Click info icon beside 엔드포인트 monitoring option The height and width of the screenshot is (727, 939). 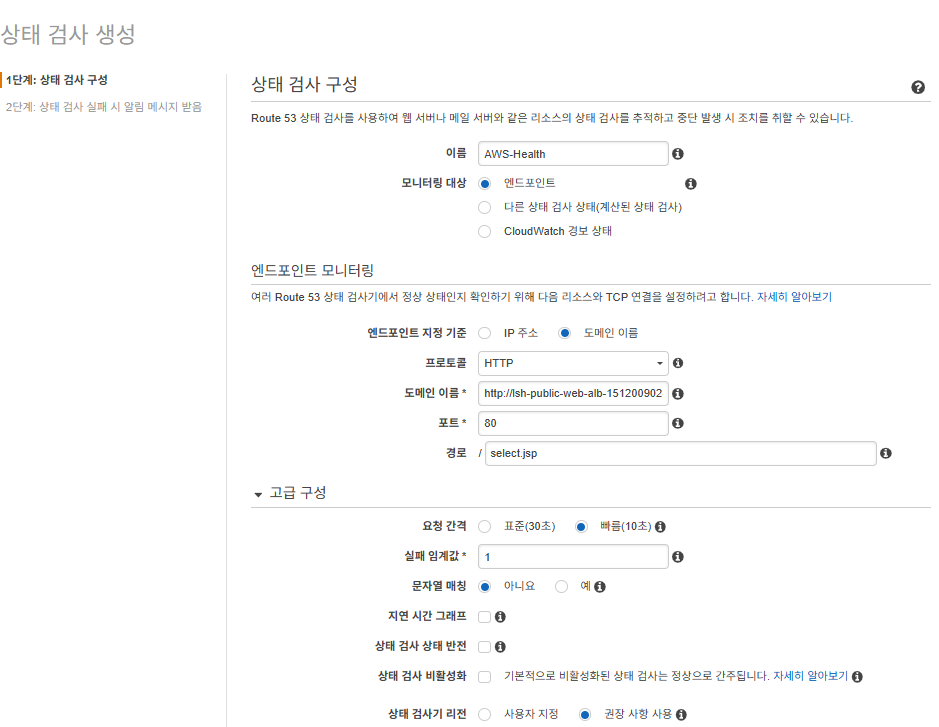tap(690, 184)
